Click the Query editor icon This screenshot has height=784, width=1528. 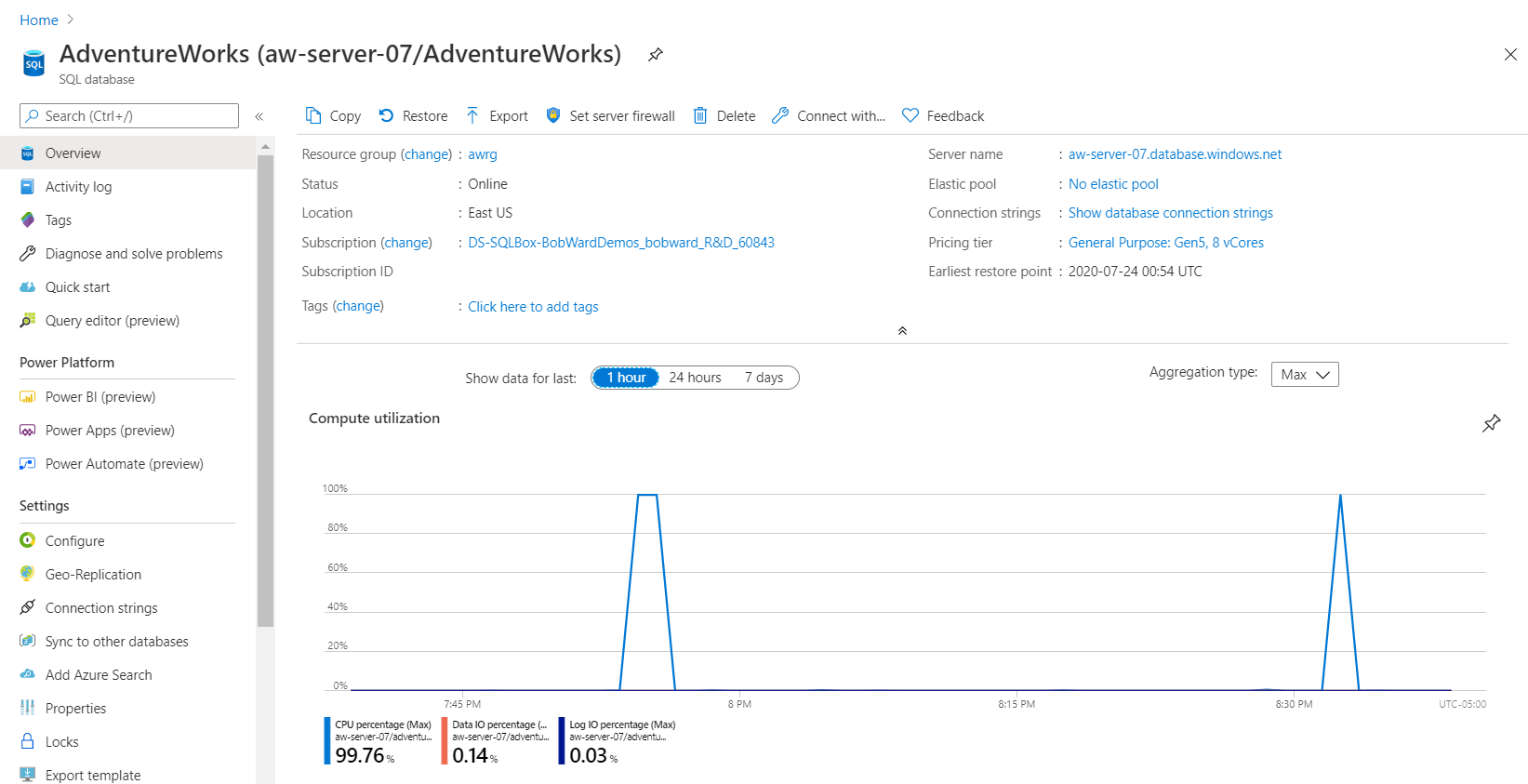(28, 320)
